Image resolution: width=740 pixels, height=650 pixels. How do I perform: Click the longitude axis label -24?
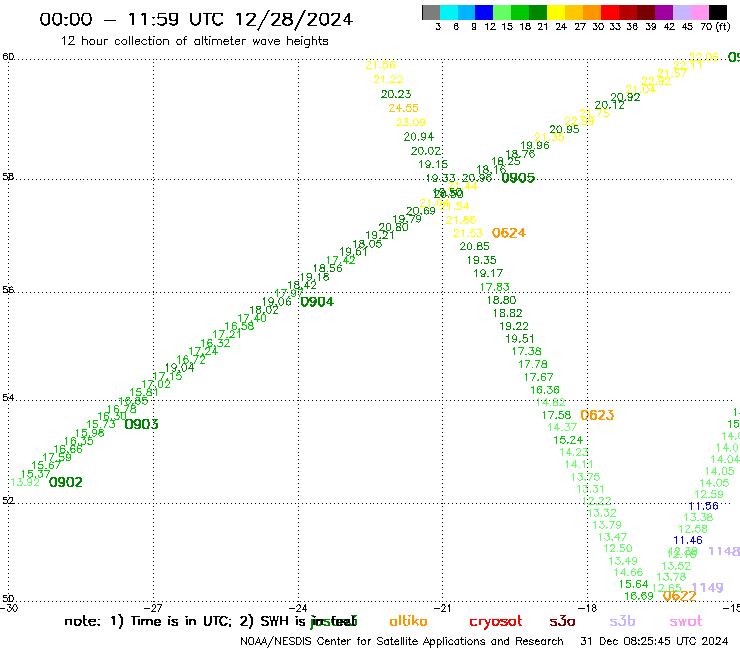pos(298,608)
